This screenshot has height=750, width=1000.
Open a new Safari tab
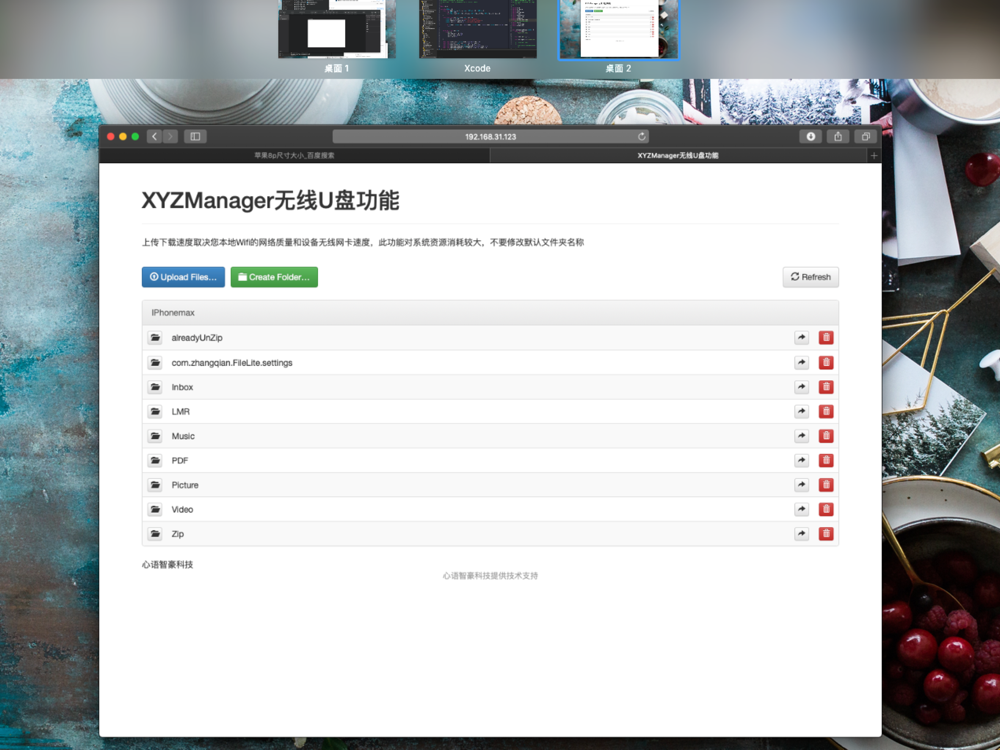click(874, 156)
